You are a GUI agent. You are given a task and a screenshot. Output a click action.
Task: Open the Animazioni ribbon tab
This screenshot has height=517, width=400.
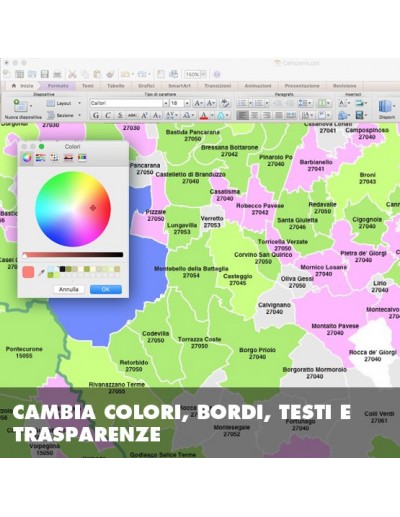tap(258, 86)
